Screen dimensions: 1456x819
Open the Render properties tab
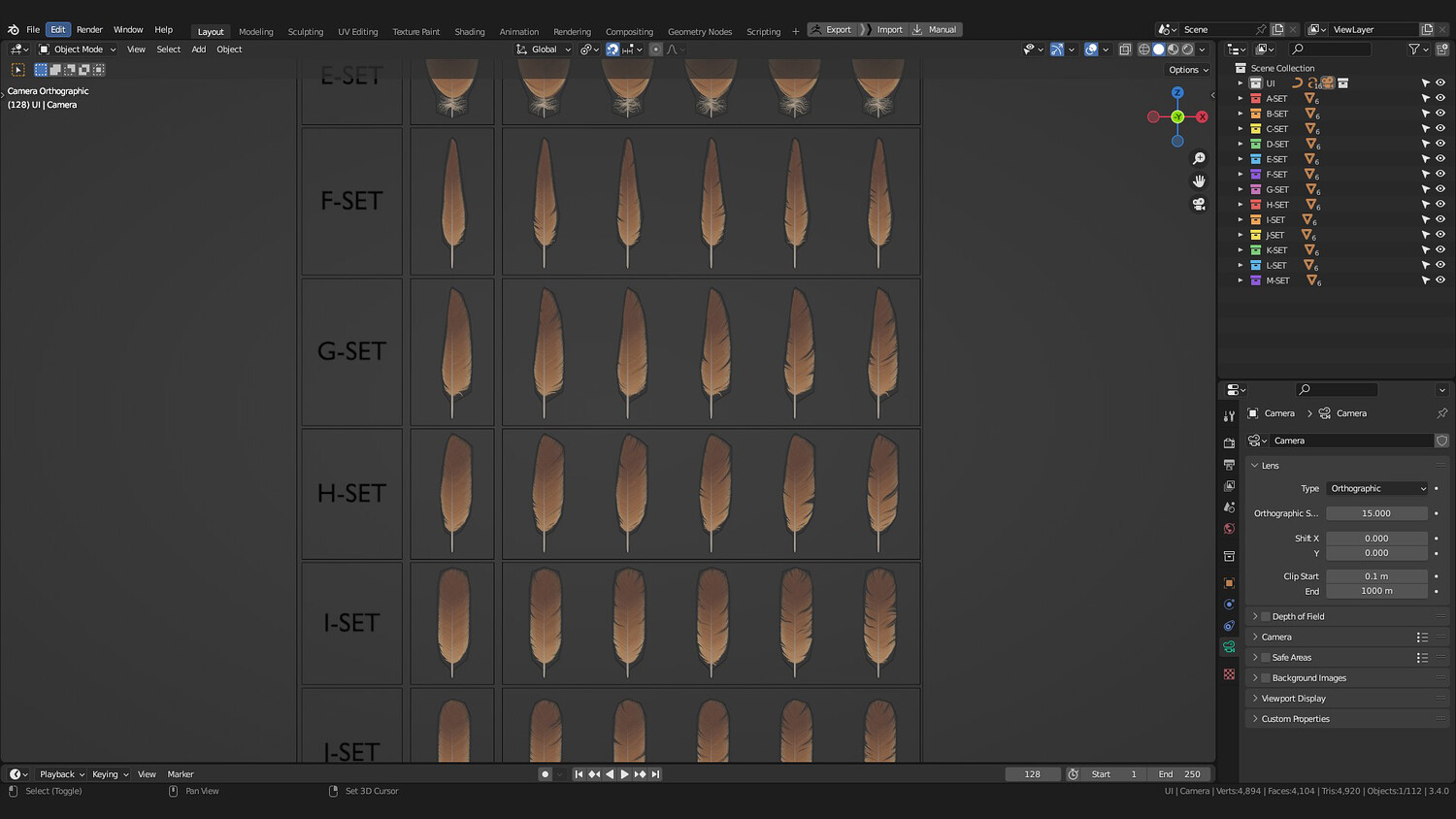click(1229, 443)
